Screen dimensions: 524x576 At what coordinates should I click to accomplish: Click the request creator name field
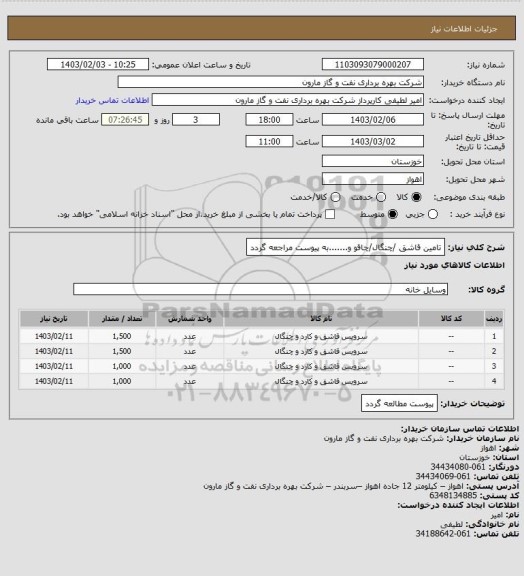[288, 100]
